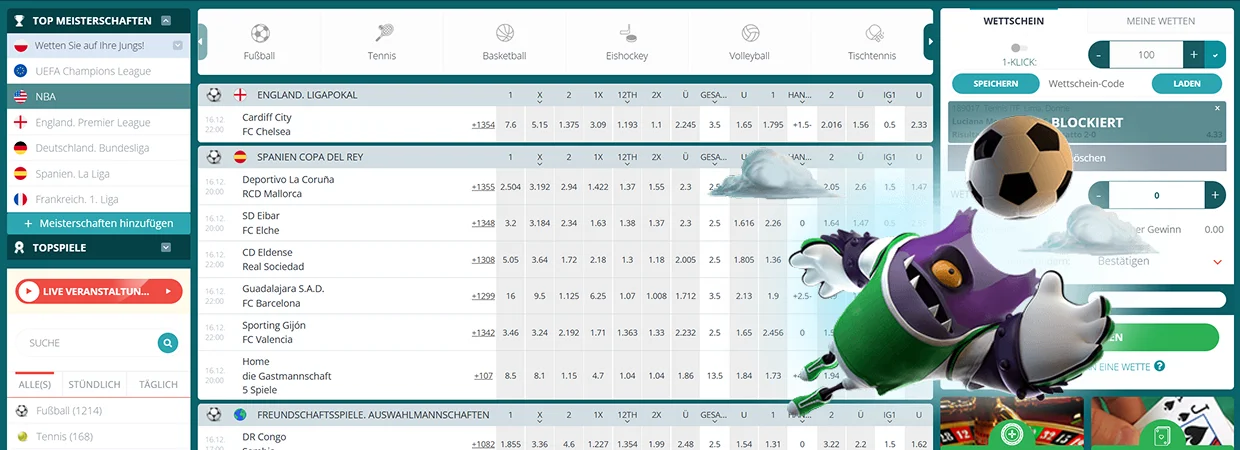Decrease the 100 stake with minus button
This screenshot has width=1240, height=450.
(1100, 55)
